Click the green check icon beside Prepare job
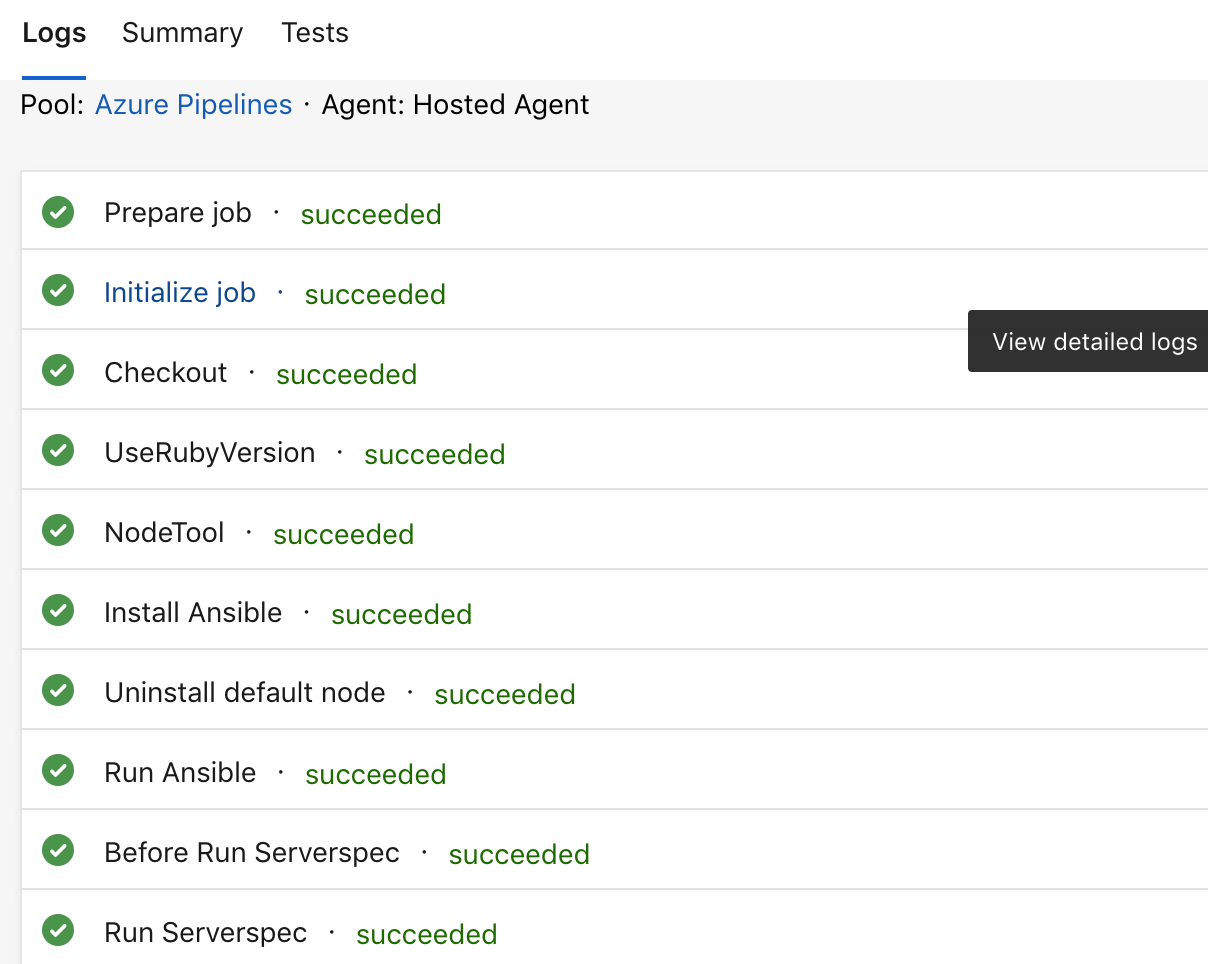The height and width of the screenshot is (964, 1208). point(57,212)
